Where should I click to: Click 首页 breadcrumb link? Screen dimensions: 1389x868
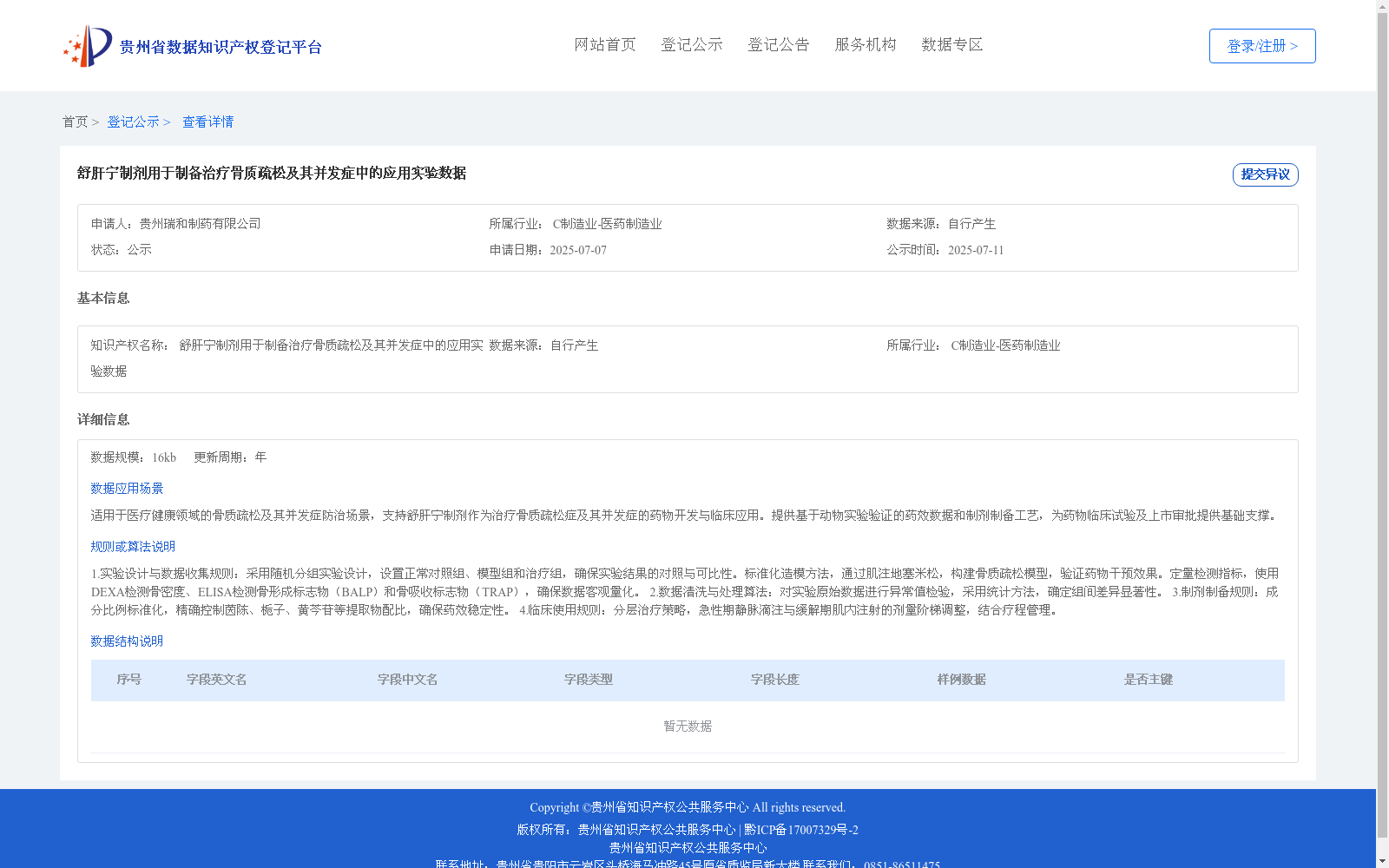[75, 122]
